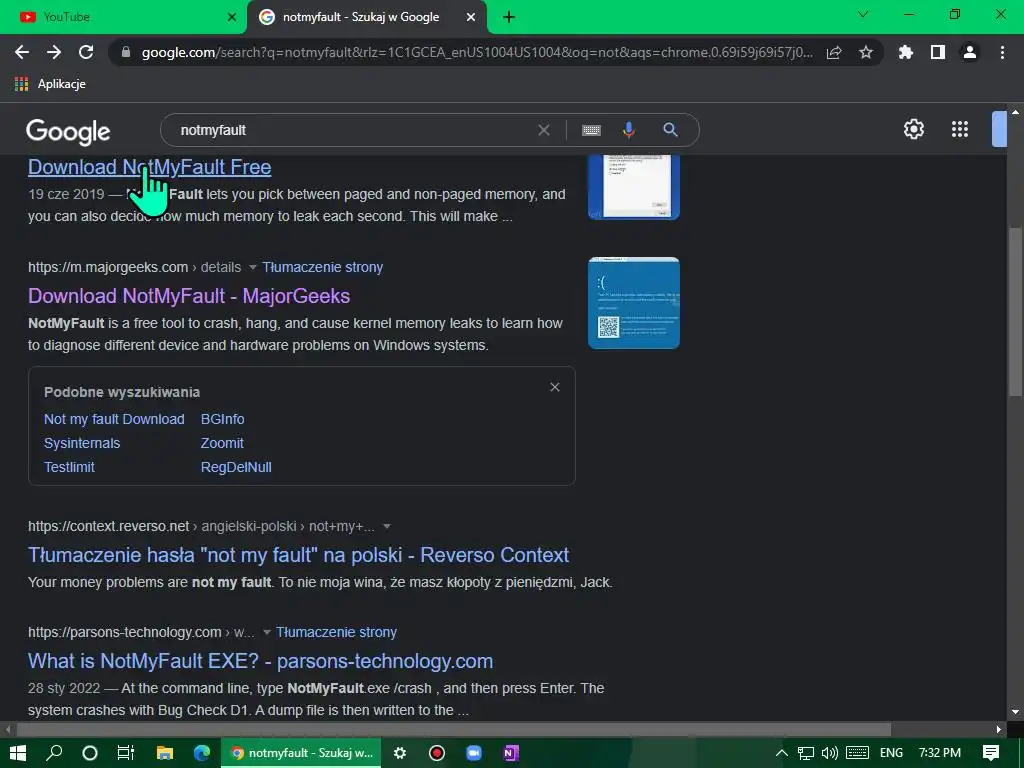The width and height of the screenshot is (1024, 768).
Task: Bookmark this page with the star icon
Action: tap(866, 52)
